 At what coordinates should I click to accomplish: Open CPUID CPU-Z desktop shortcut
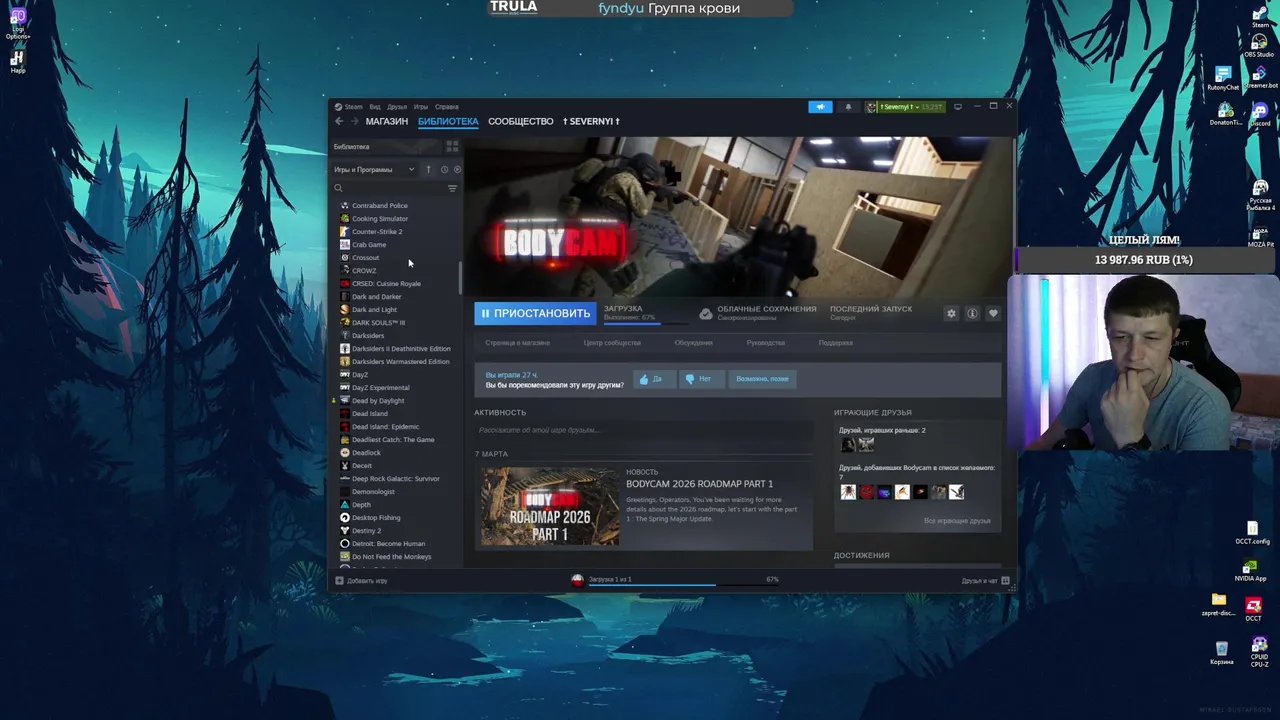pyautogui.click(x=1259, y=650)
